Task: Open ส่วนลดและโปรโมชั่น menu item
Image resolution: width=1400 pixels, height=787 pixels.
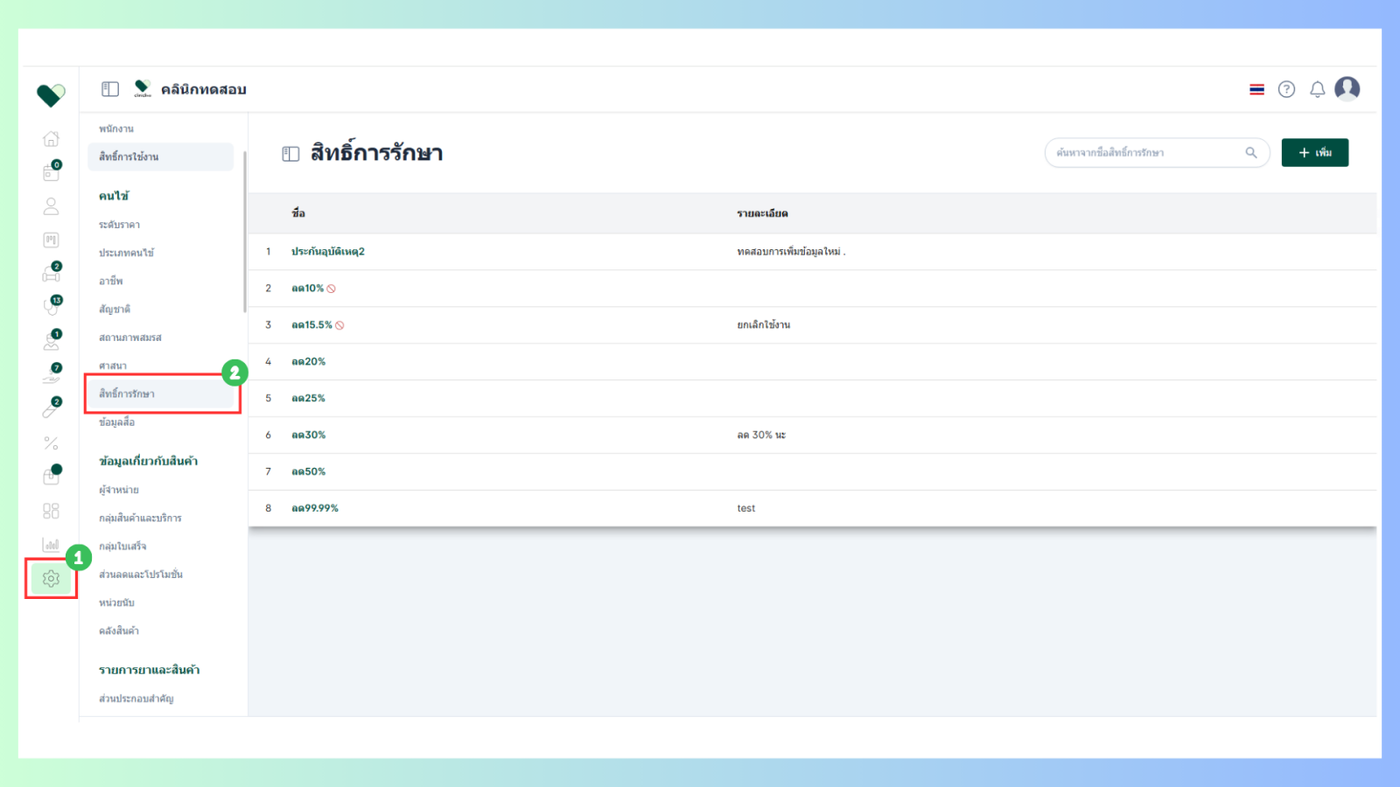Action: 141,575
